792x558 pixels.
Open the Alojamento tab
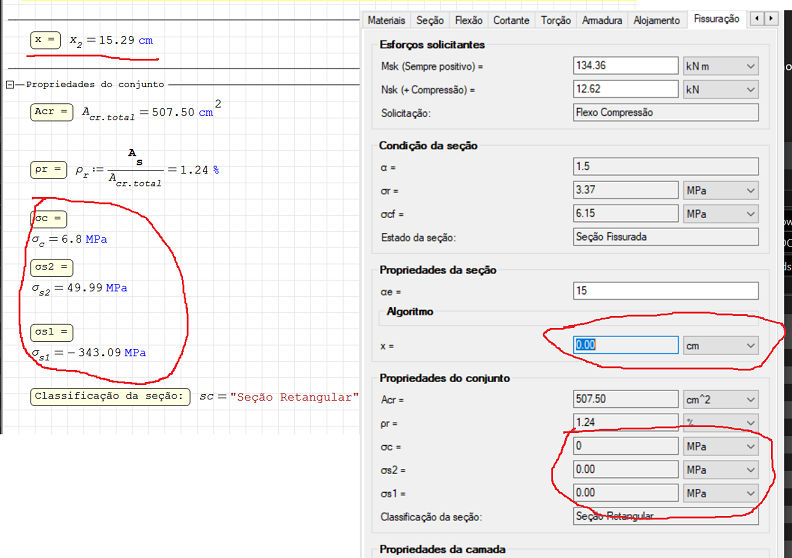657,20
